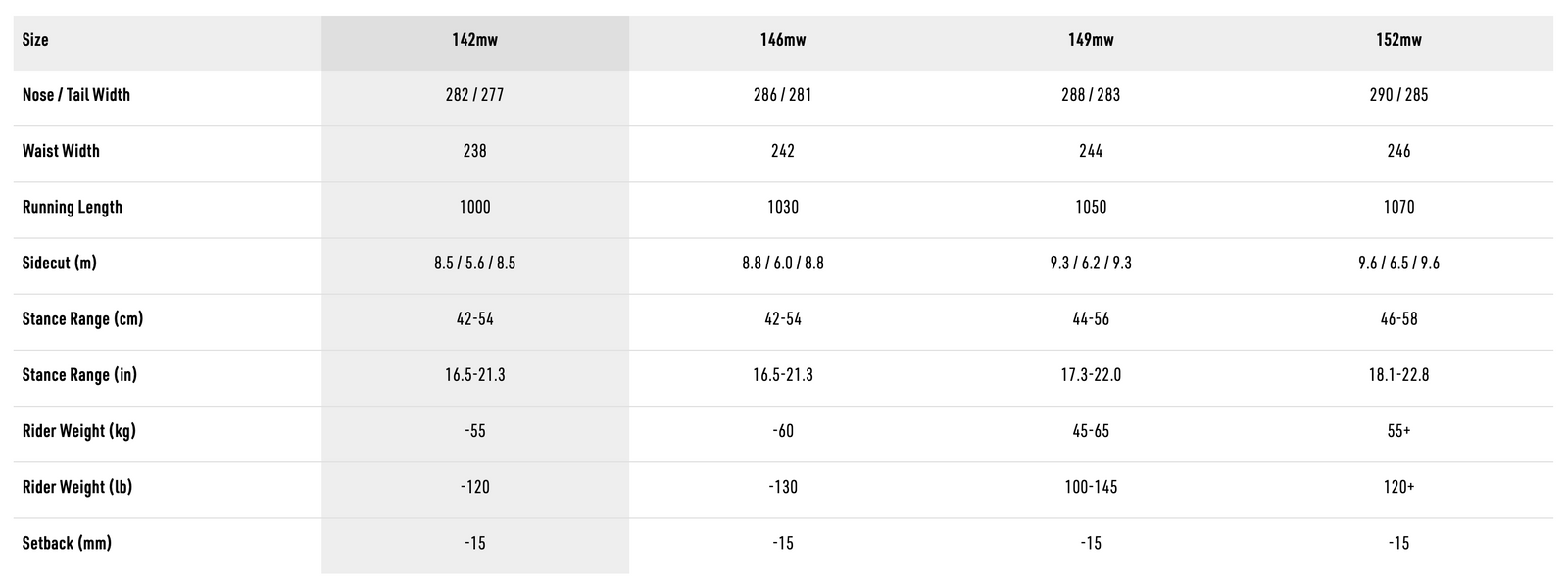Click the Stance Range (cm) label
The width and height of the screenshot is (1568, 577).
coord(82,318)
